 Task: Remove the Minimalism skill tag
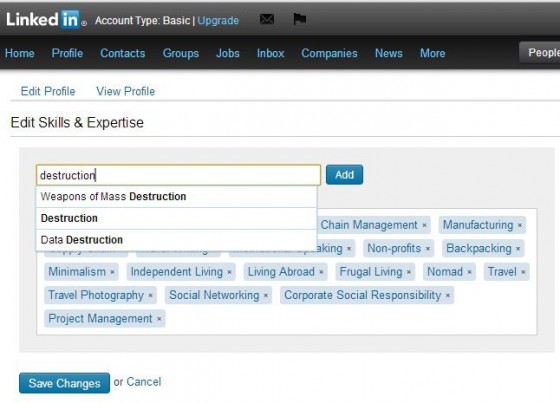tap(112, 272)
